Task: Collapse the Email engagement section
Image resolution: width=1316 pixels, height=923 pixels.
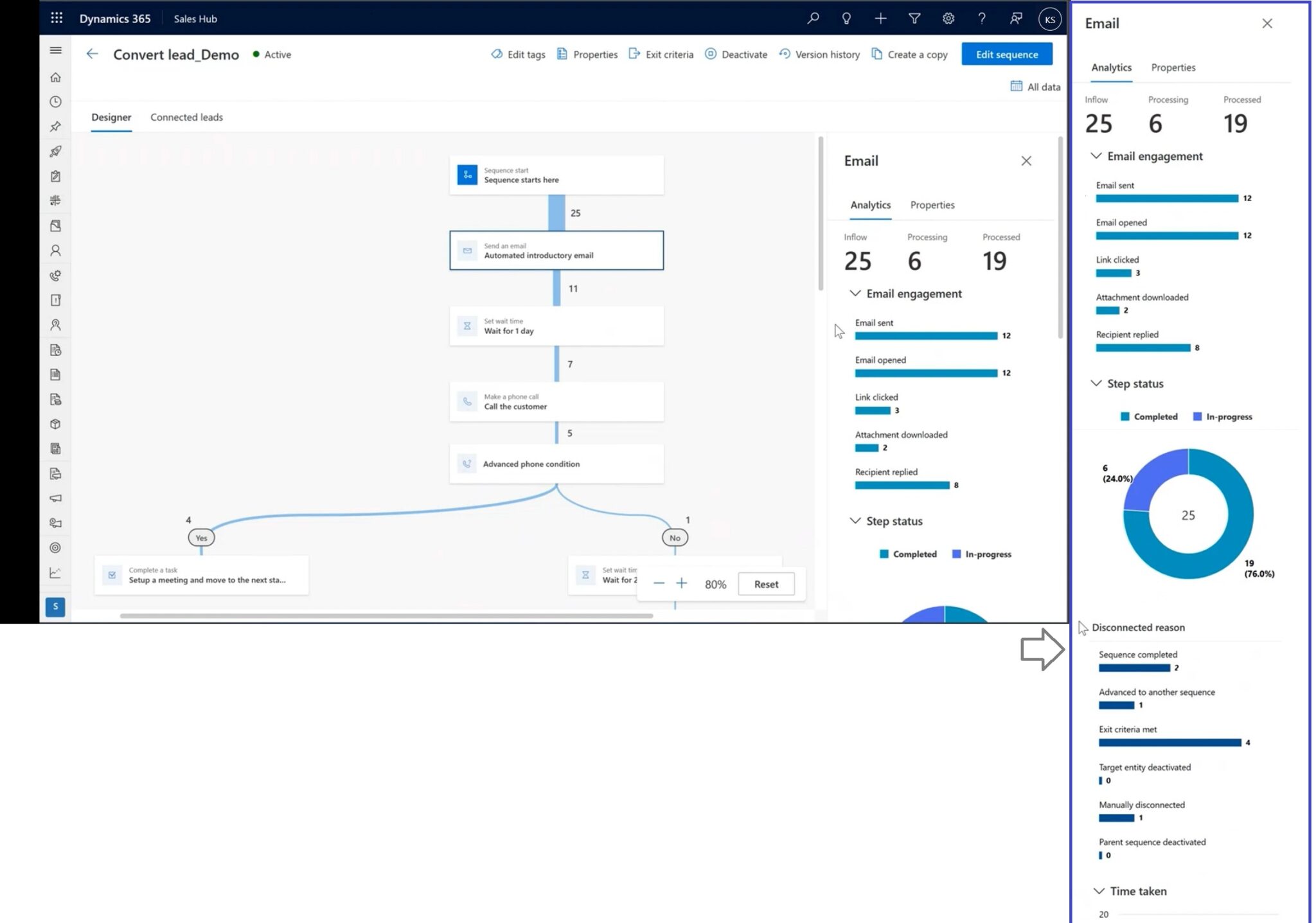Action: 1096,156
